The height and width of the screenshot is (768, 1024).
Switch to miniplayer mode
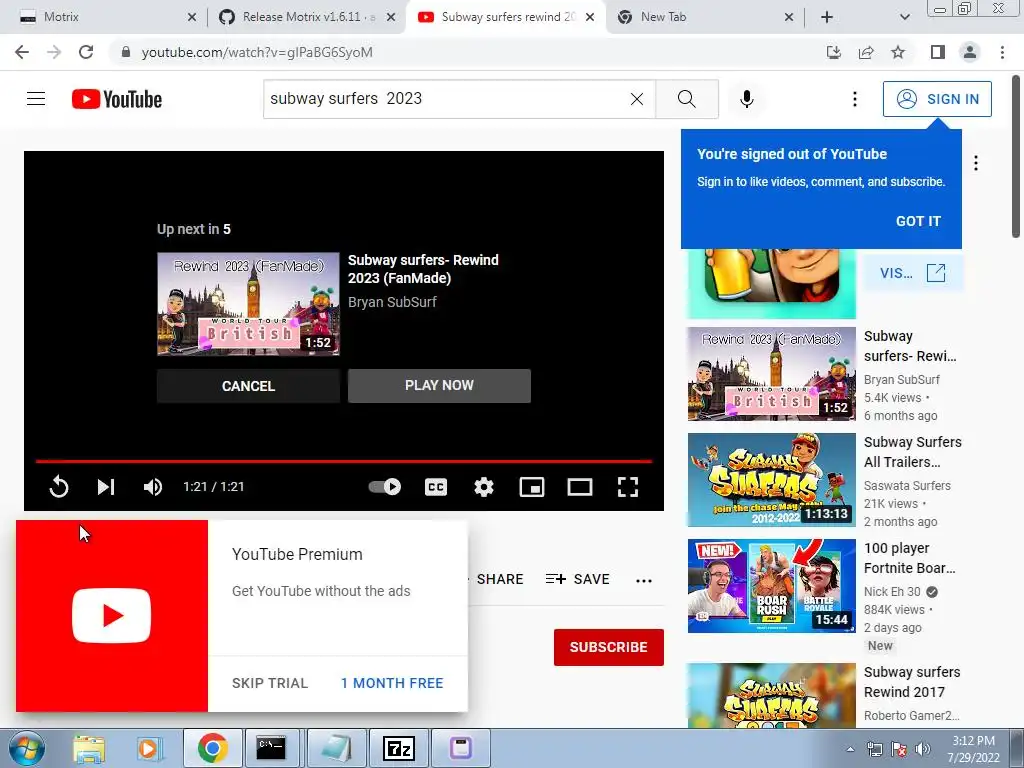(532, 487)
